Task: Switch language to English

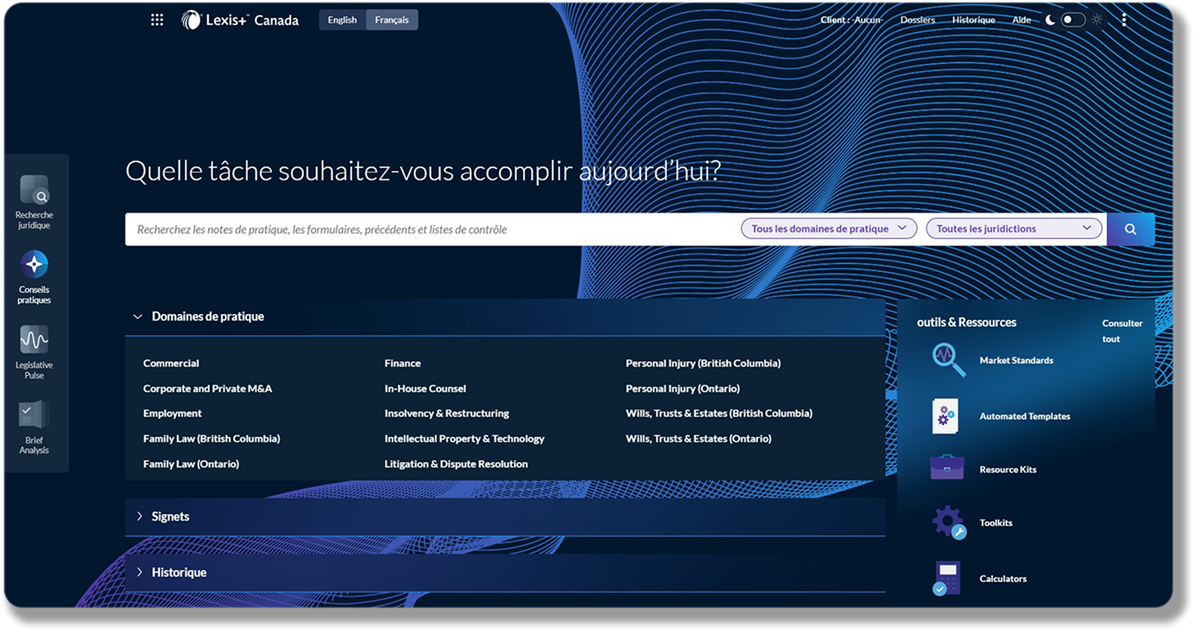Action: [x=342, y=20]
